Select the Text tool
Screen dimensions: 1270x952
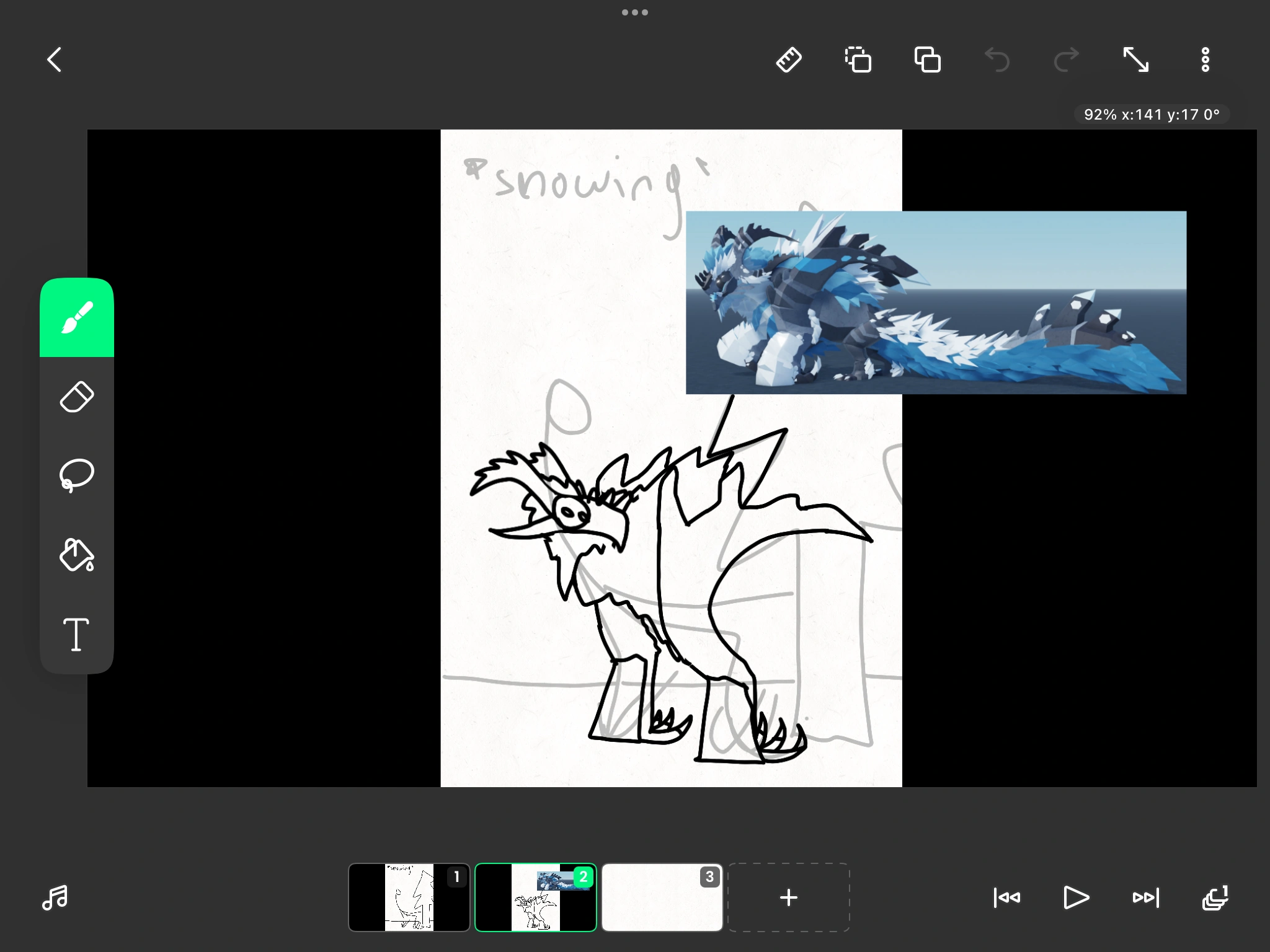(76, 634)
